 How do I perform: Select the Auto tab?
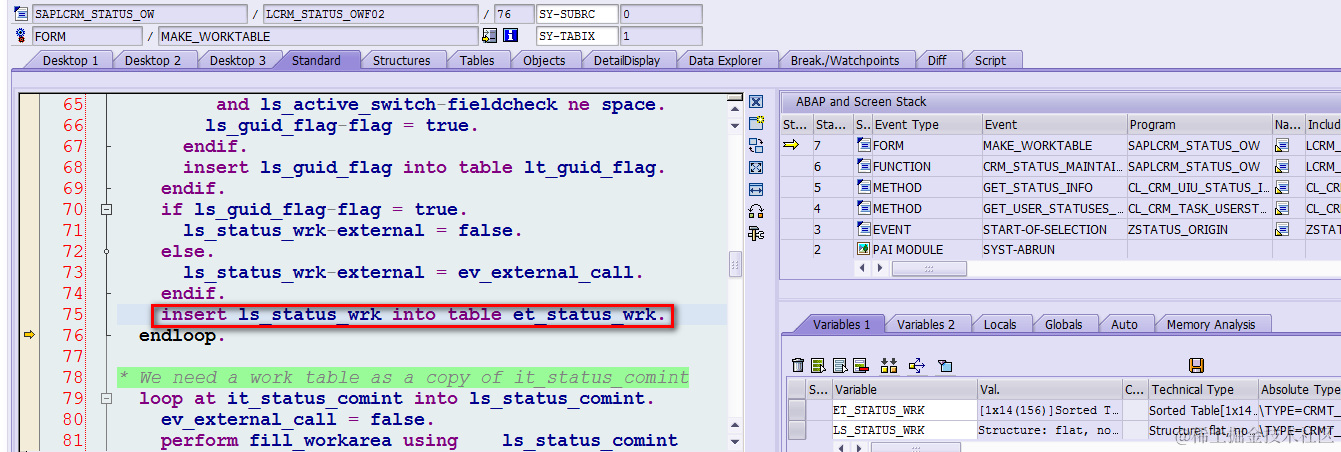[x=1124, y=325]
